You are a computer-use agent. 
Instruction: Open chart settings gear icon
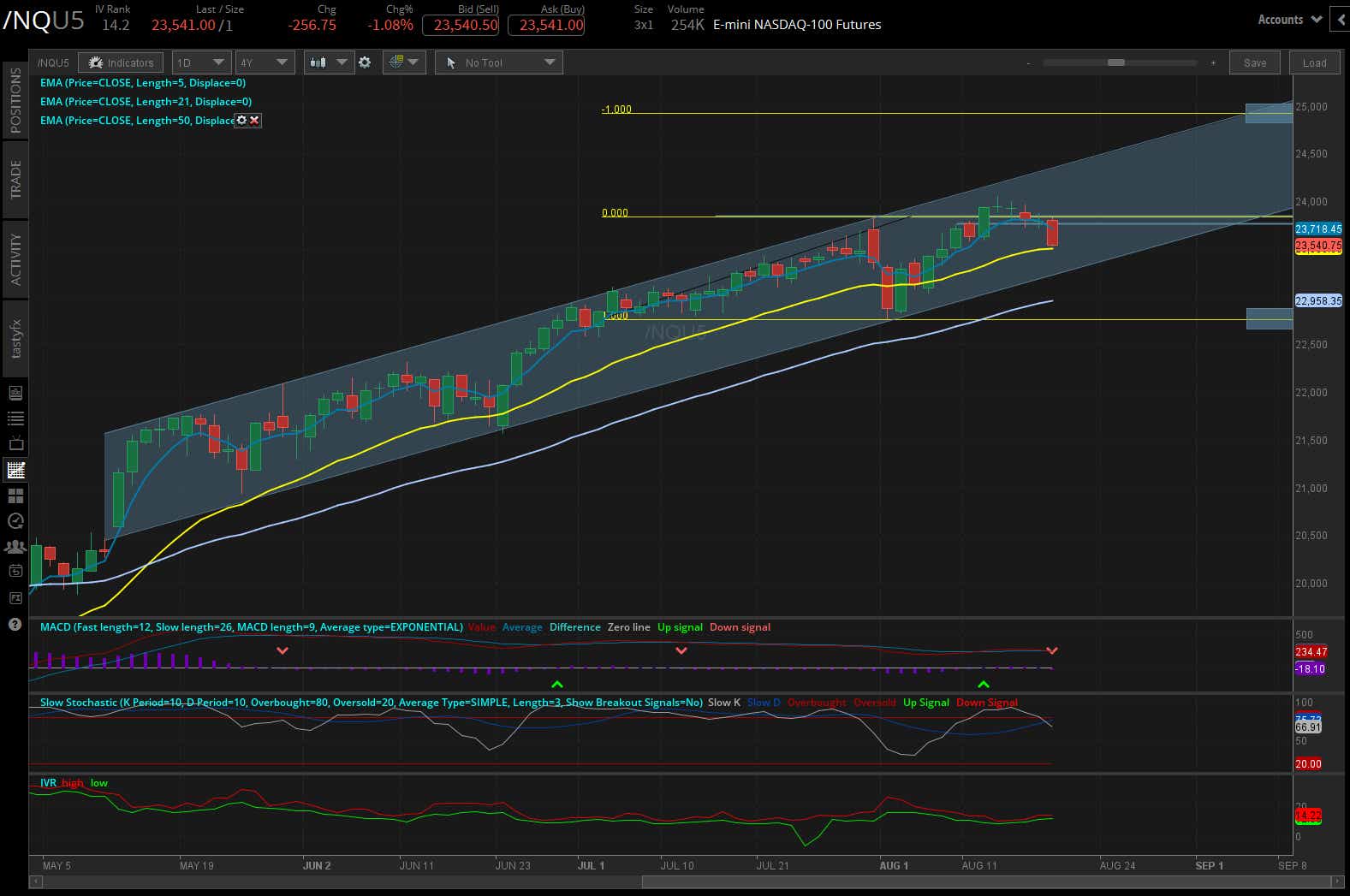(365, 62)
